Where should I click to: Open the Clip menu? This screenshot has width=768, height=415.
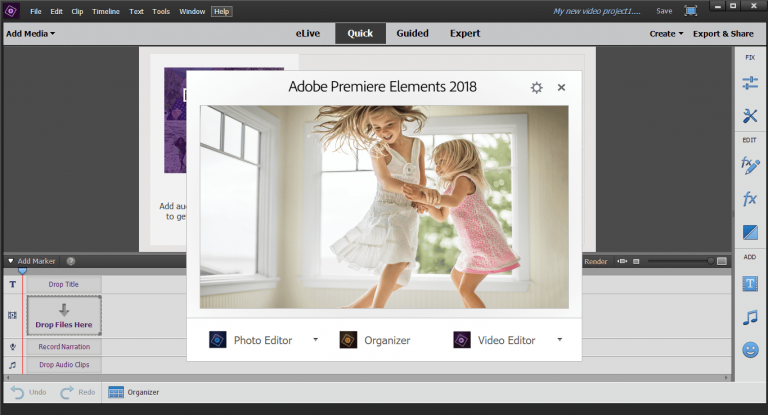77,11
